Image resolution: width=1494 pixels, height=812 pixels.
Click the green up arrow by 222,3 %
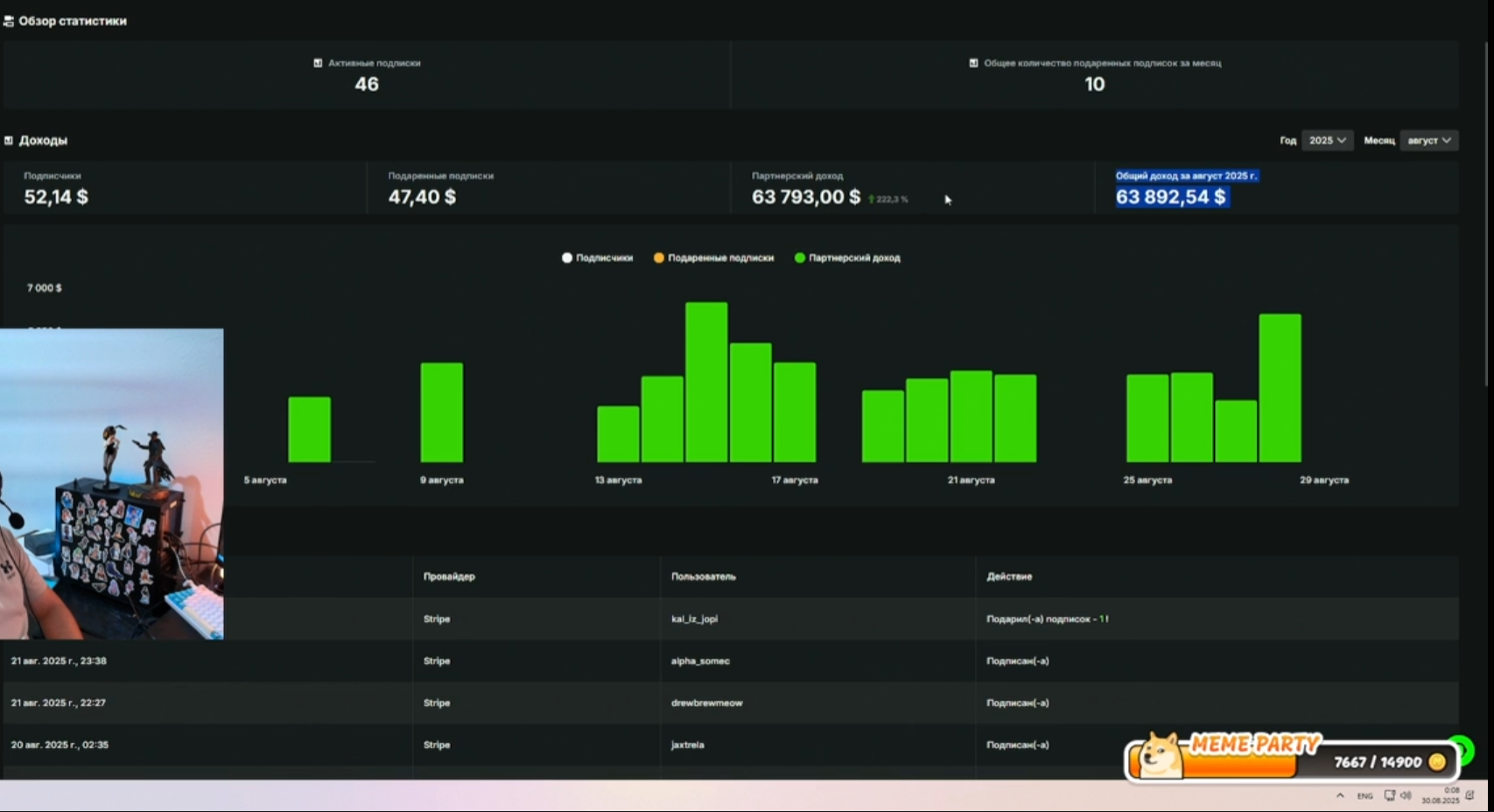872,199
